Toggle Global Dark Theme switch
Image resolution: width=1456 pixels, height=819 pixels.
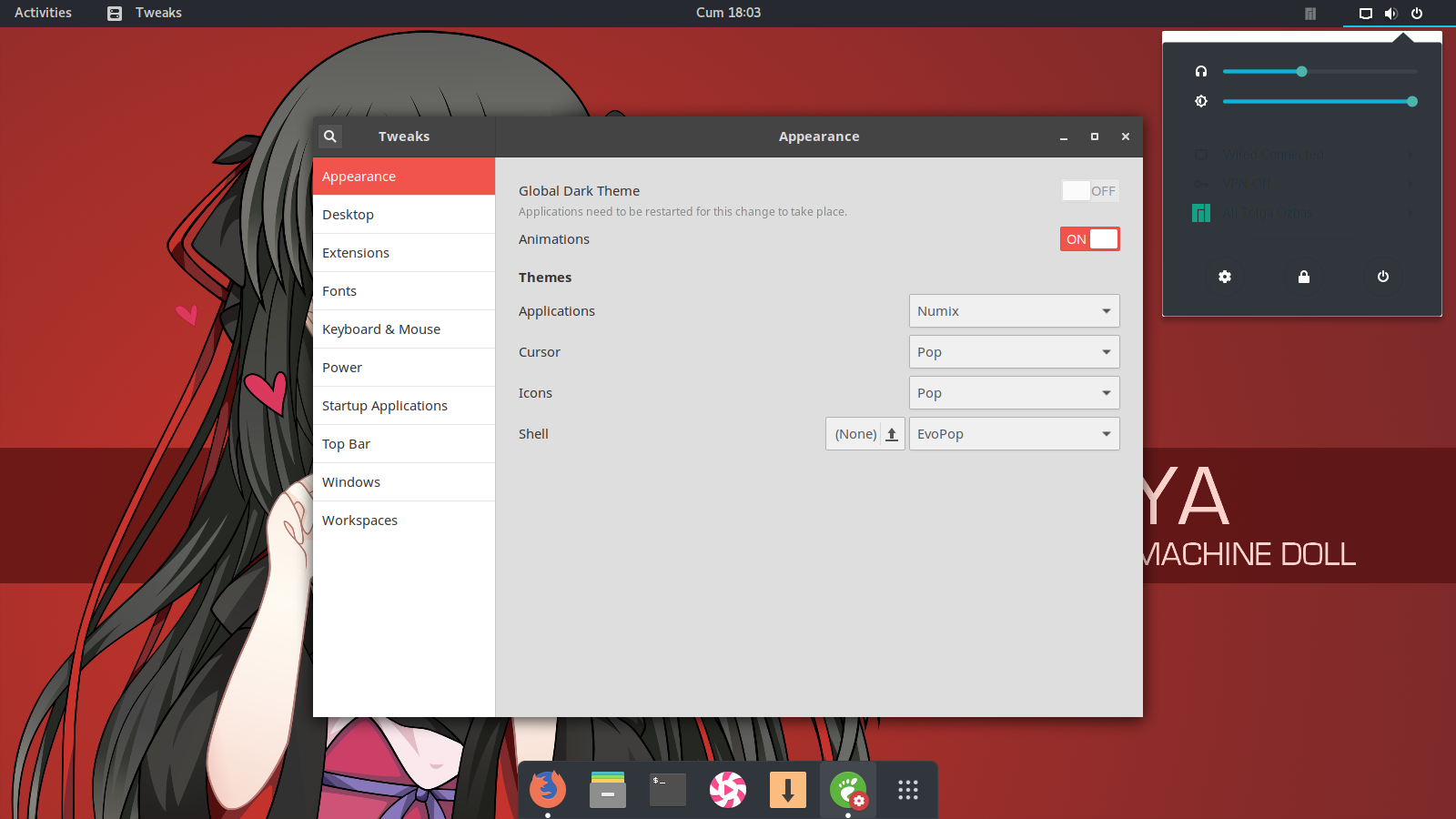[1090, 191]
